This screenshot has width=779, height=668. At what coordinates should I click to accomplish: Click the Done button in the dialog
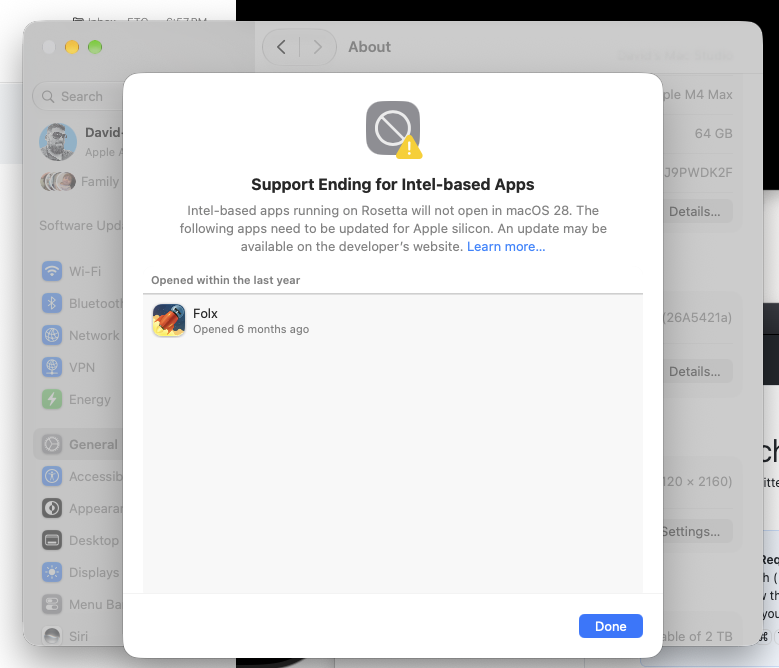tap(611, 626)
